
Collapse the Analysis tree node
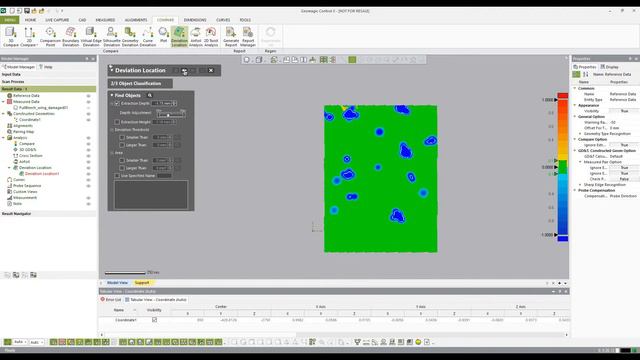[4, 138]
